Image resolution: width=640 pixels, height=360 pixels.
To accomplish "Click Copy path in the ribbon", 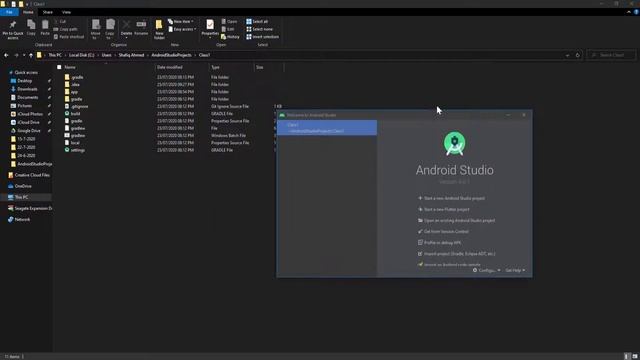I will point(65,29).
